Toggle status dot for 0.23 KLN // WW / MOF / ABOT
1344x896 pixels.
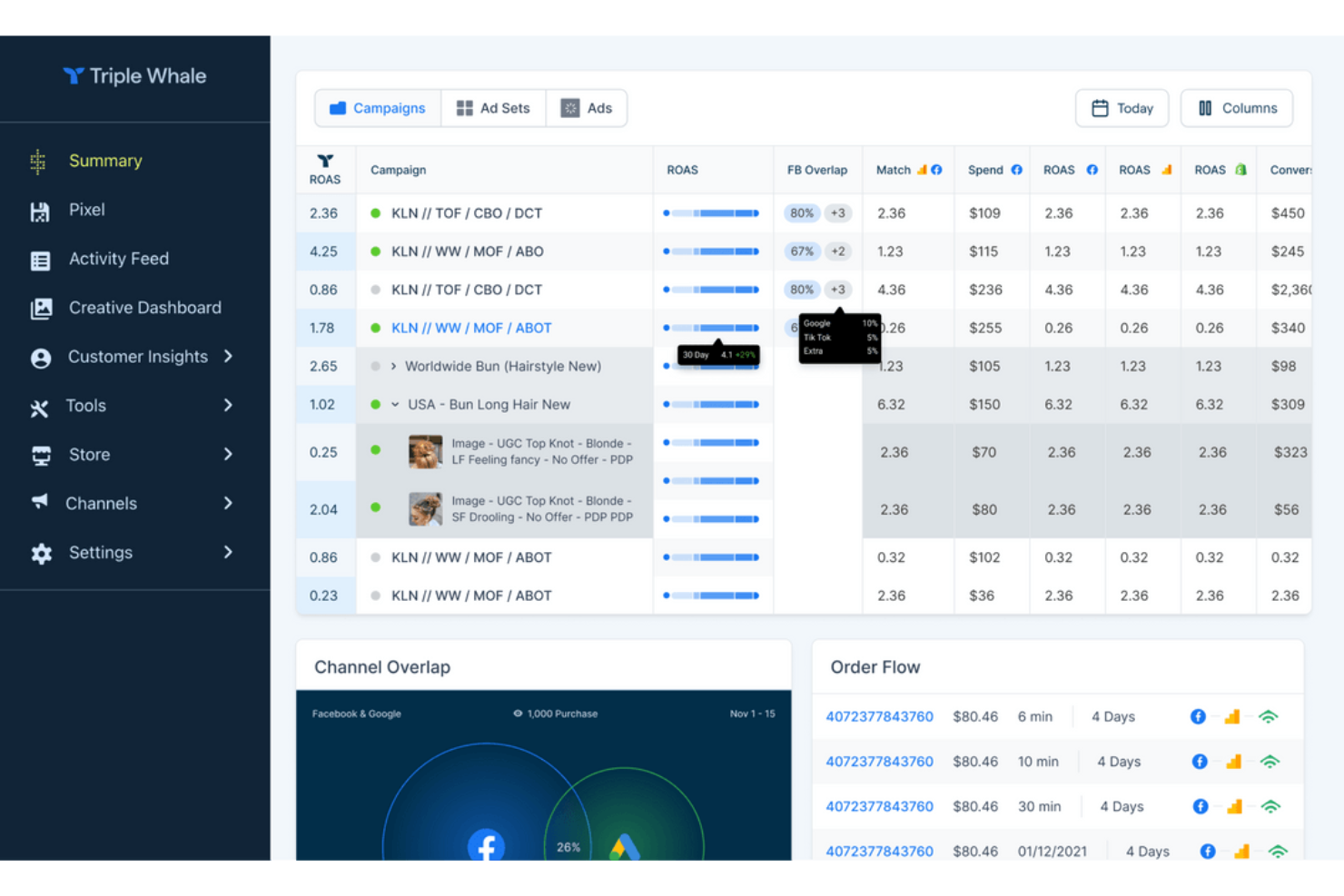tap(375, 596)
